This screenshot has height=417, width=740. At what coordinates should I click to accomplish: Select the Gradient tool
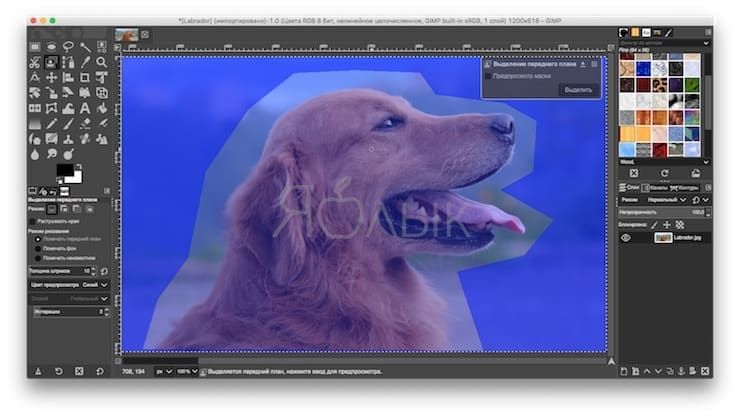[34, 124]
